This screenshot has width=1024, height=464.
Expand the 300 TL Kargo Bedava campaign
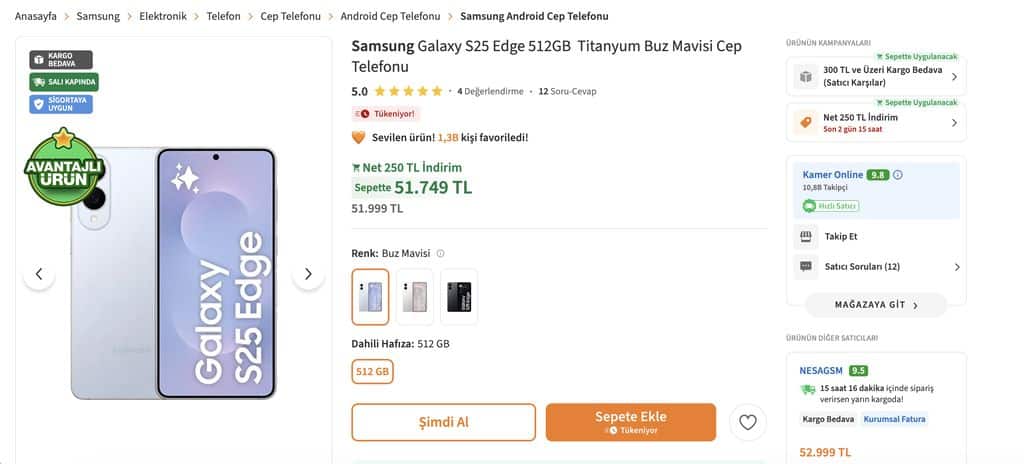[x=953, y=77]
